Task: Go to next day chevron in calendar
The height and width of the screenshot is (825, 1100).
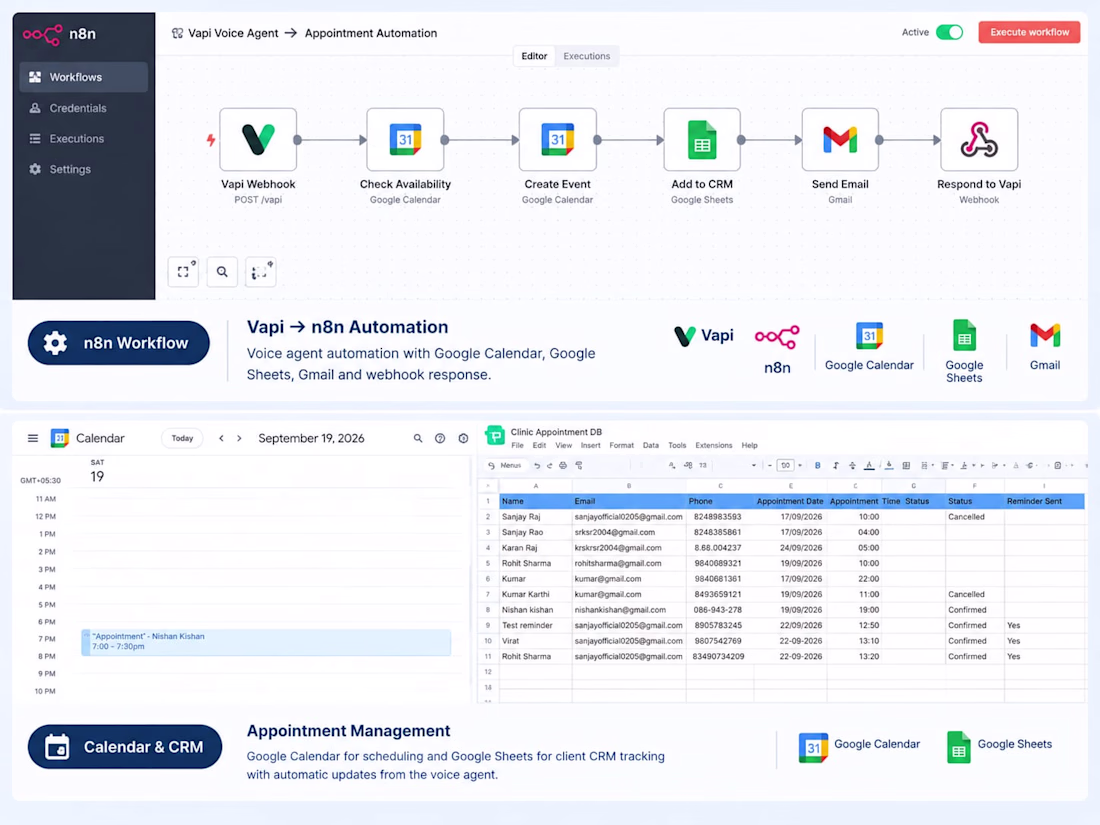Action: tap(239, 438)
